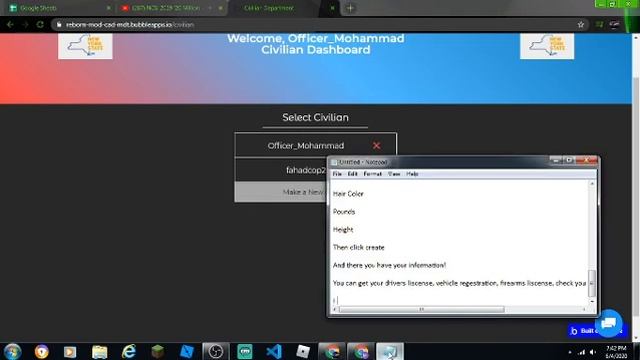Click the address bar URL
The height and width of the screenshot is (360, 640).
(130, 24)
